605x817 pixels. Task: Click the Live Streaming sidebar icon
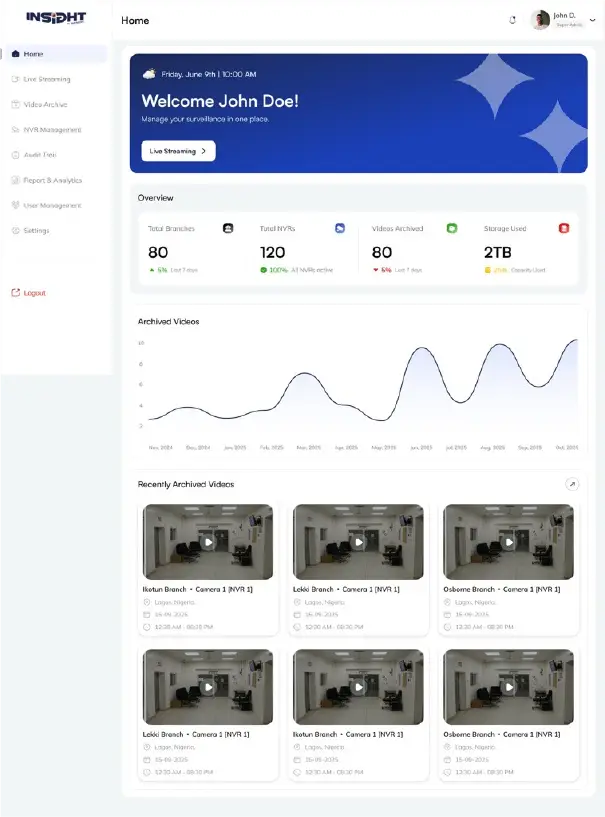16,79
